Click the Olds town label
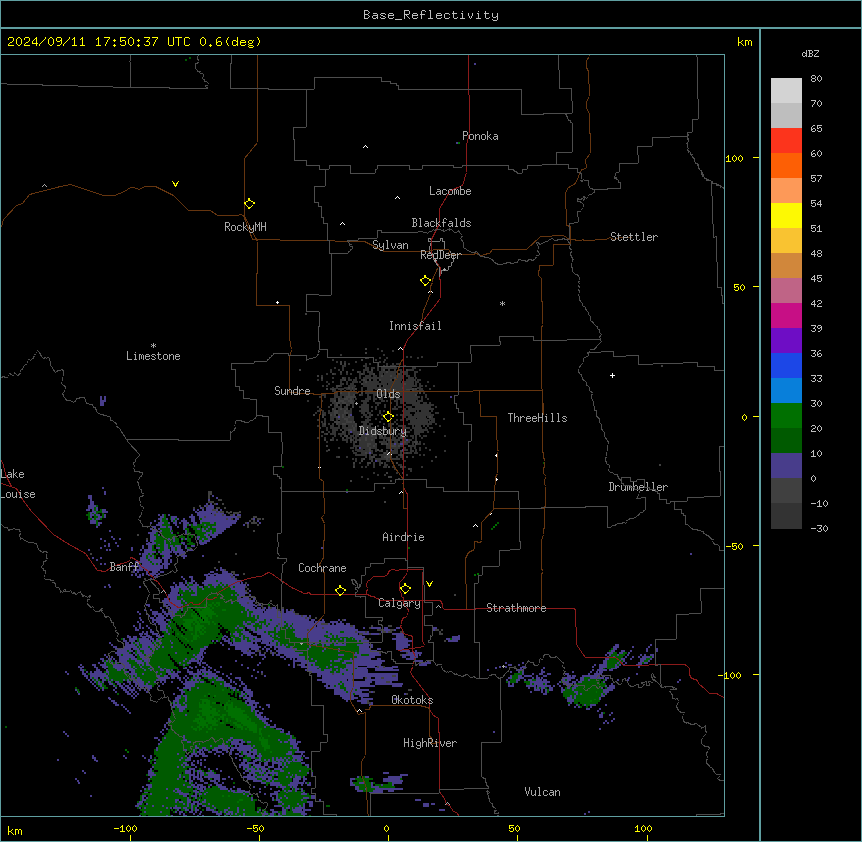 click(388, 394)
